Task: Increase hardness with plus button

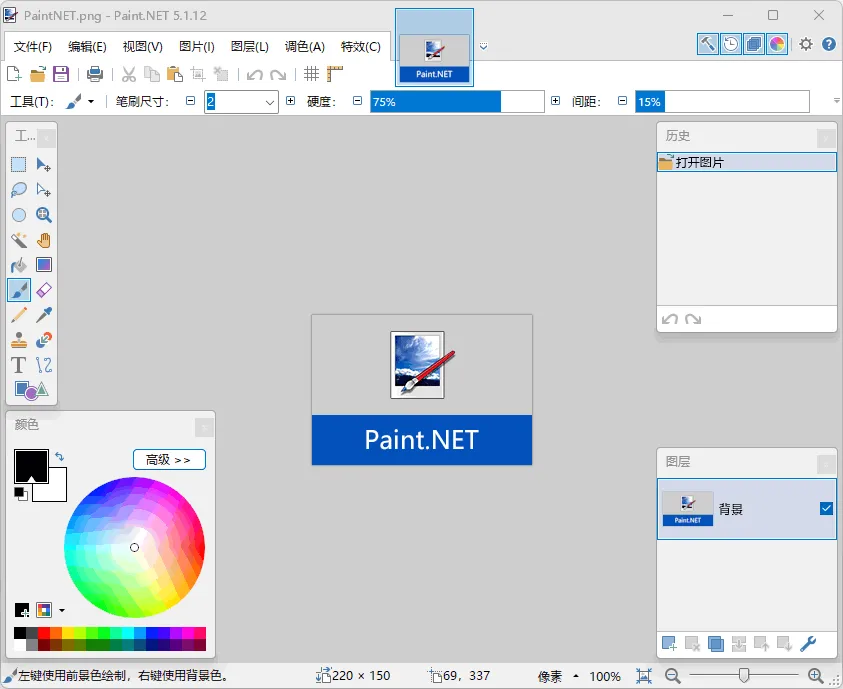Action: point(555,101)
